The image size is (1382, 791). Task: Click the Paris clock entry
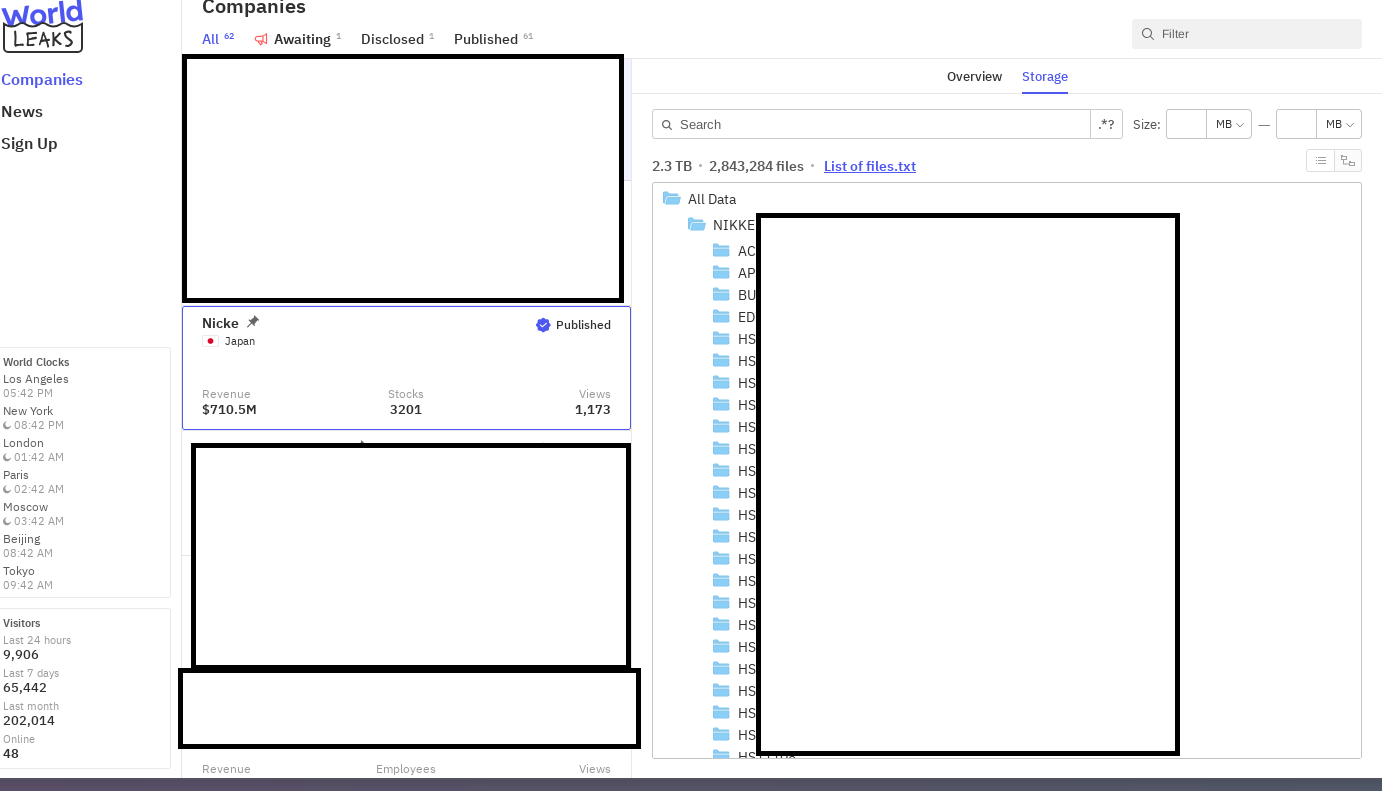pos(33,482)
